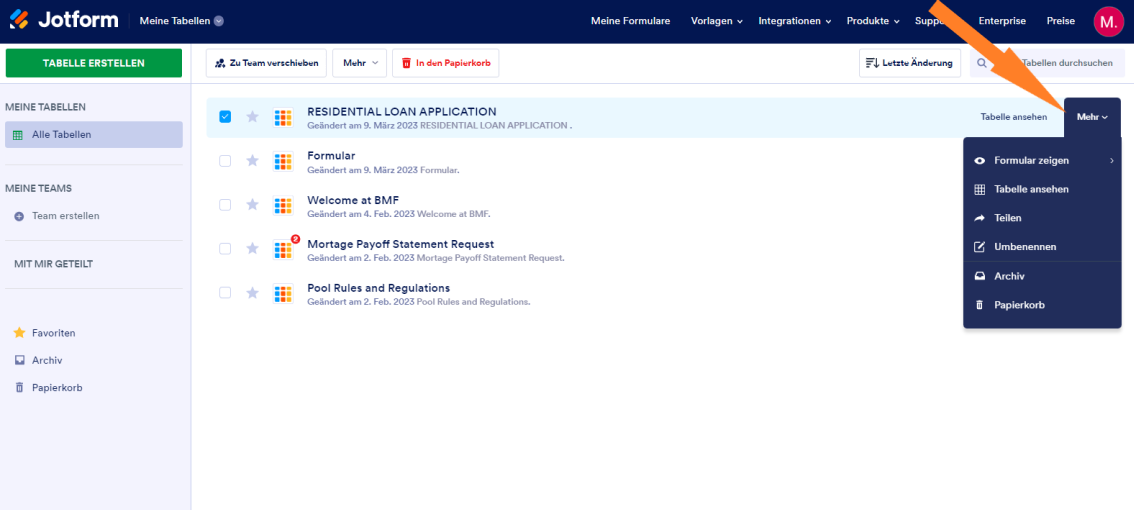Open the user profile avatar

[1107, 21]
